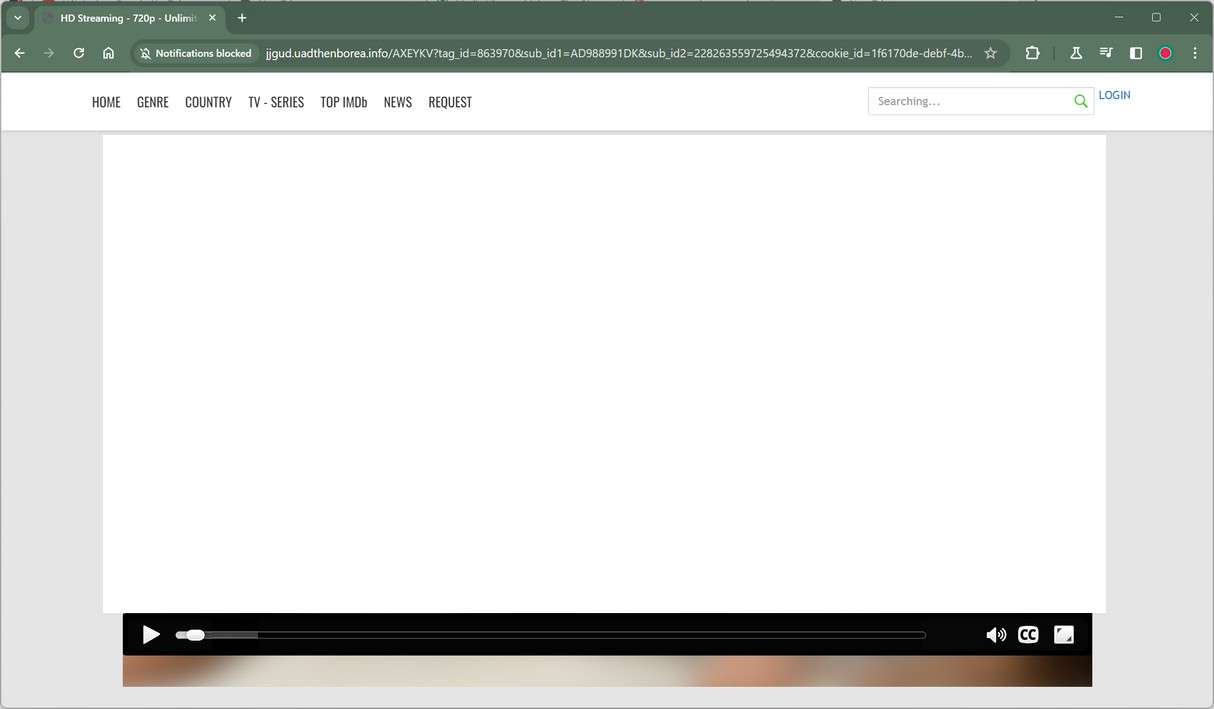
Task: Open the browser sidebar panel icon
Action: tap(1136, 53)
